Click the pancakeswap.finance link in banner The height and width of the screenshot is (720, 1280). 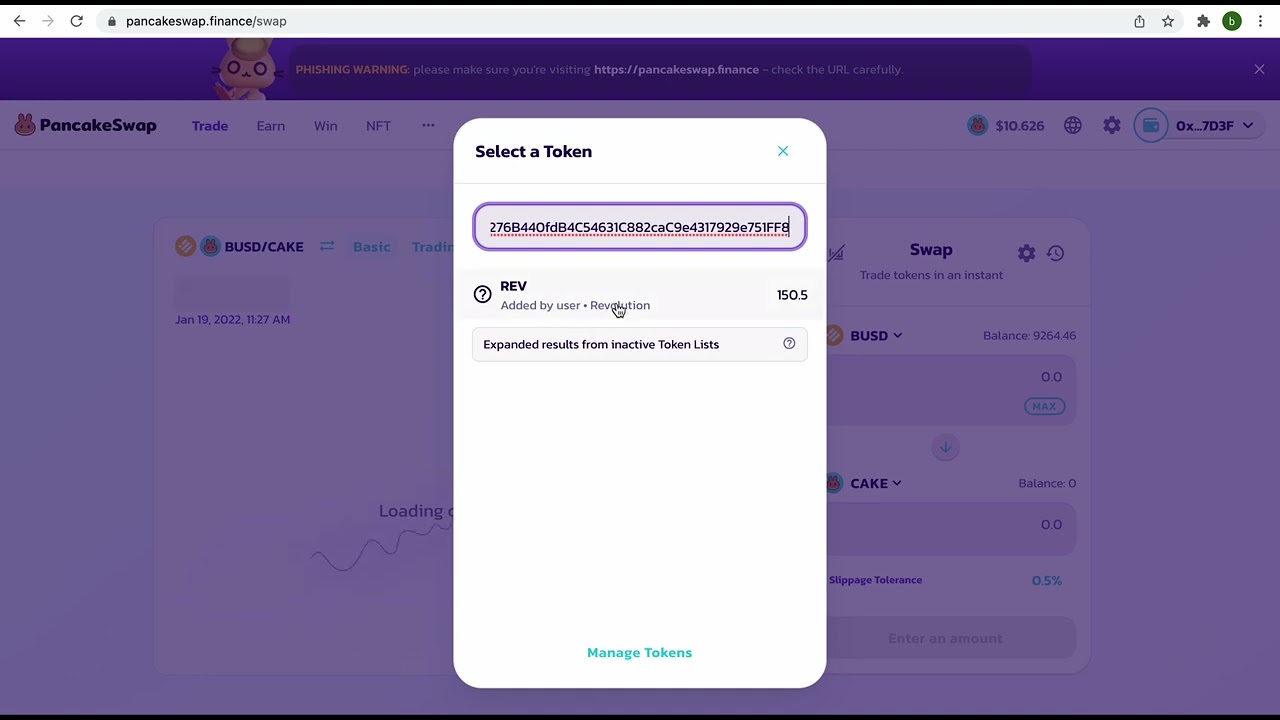click(x=676, y=69)
